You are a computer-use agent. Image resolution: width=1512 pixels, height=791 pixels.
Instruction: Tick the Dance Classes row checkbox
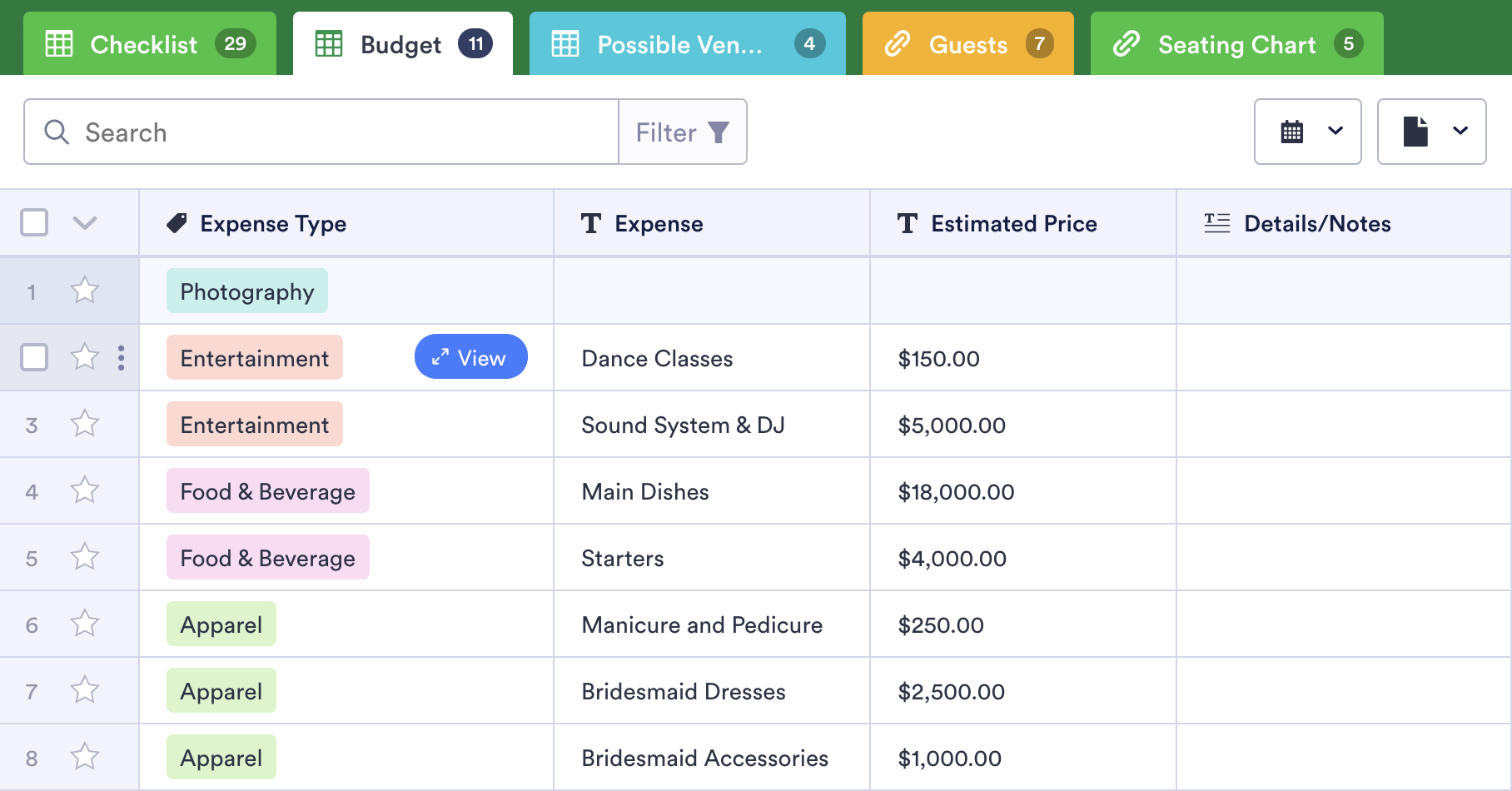34,357
